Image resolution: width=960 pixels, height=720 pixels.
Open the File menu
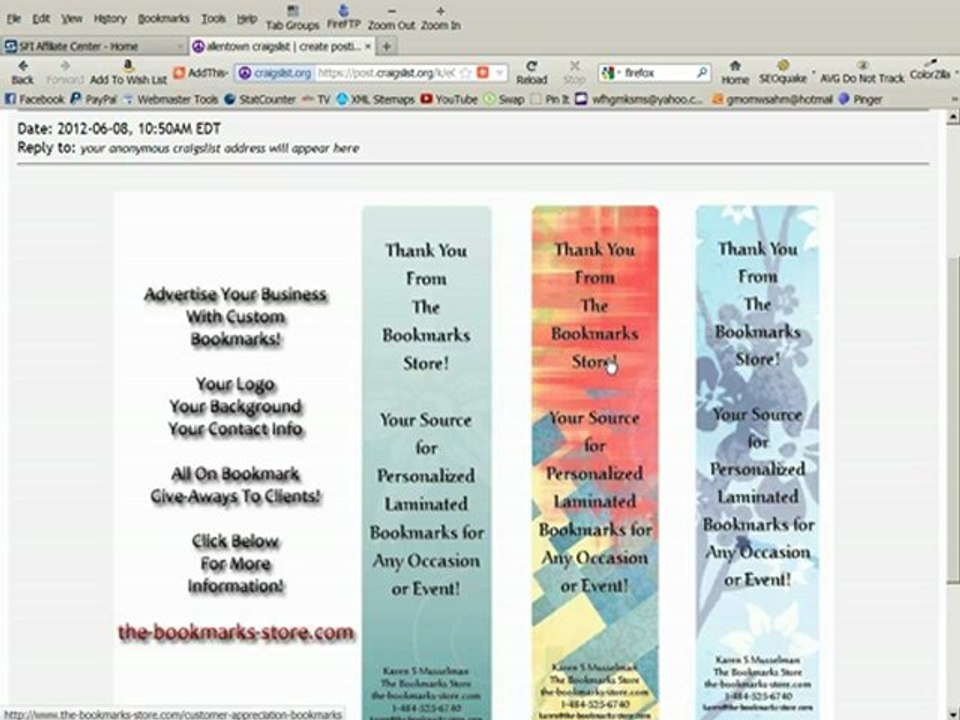point(13,19)
